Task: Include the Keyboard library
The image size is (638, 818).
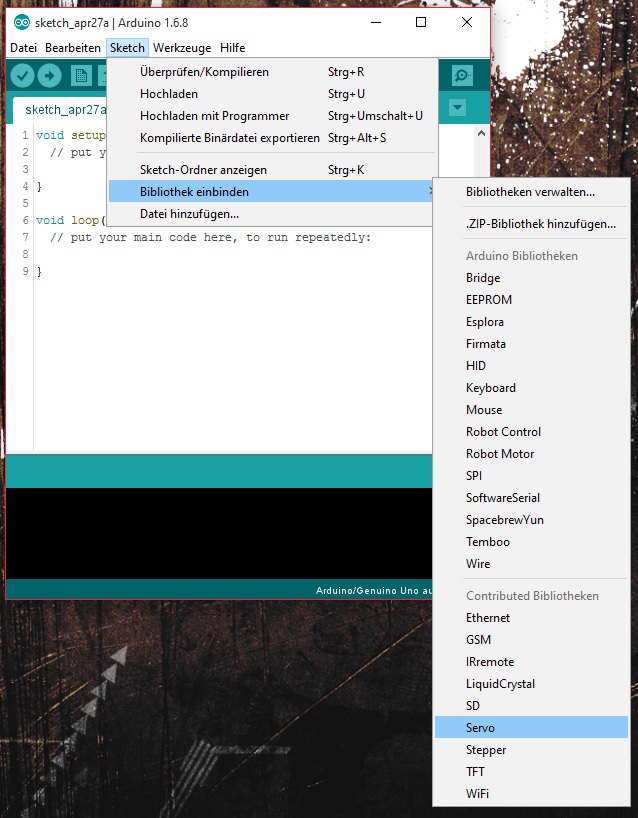Action: (531, 388)
